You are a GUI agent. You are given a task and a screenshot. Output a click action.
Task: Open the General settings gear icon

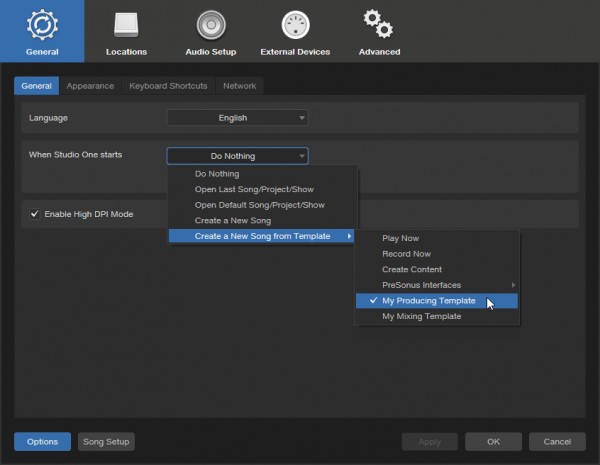click(x=42, y=25)
